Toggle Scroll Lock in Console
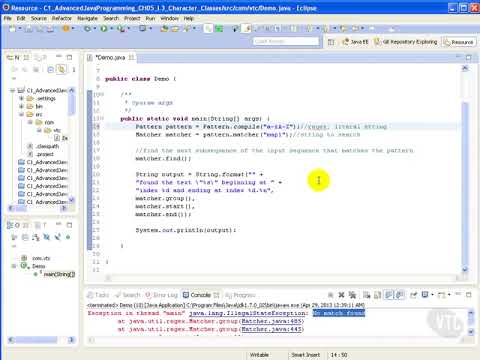This screenshot has height=360, width=480. pyautogui.click(x=377, y=295)
